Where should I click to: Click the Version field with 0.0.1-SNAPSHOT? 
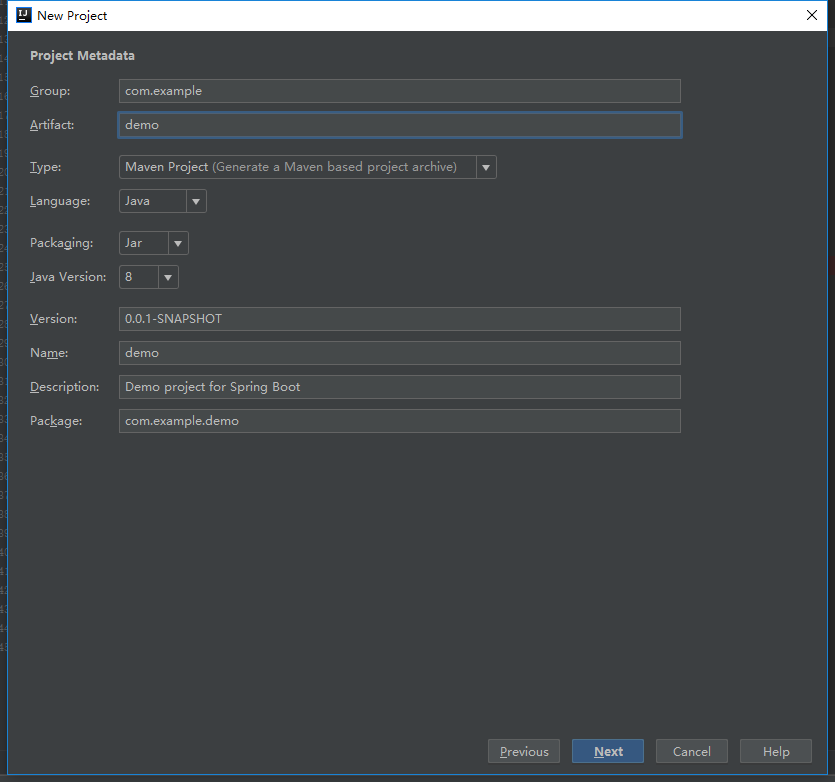point(399,319)
